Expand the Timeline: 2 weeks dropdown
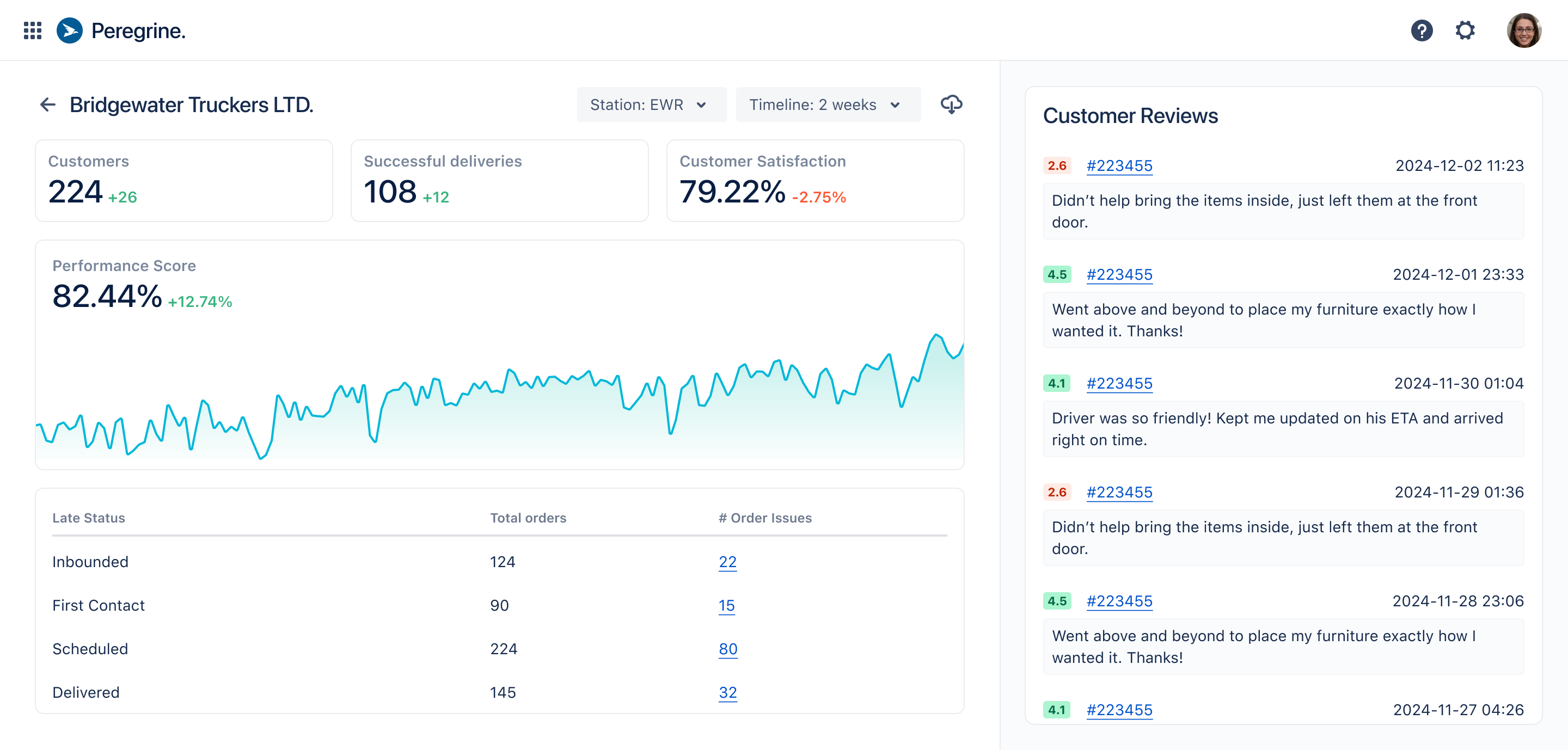Image resolution: width=1568 pixels, height=750 pixels. tap(826, 104)
